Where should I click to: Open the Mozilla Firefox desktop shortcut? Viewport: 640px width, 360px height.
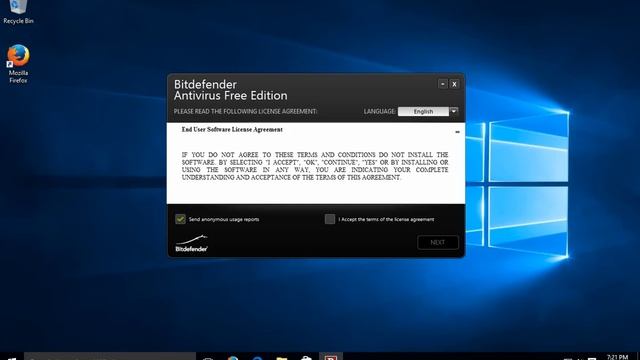pyautogui.click(x=18, y=64)
